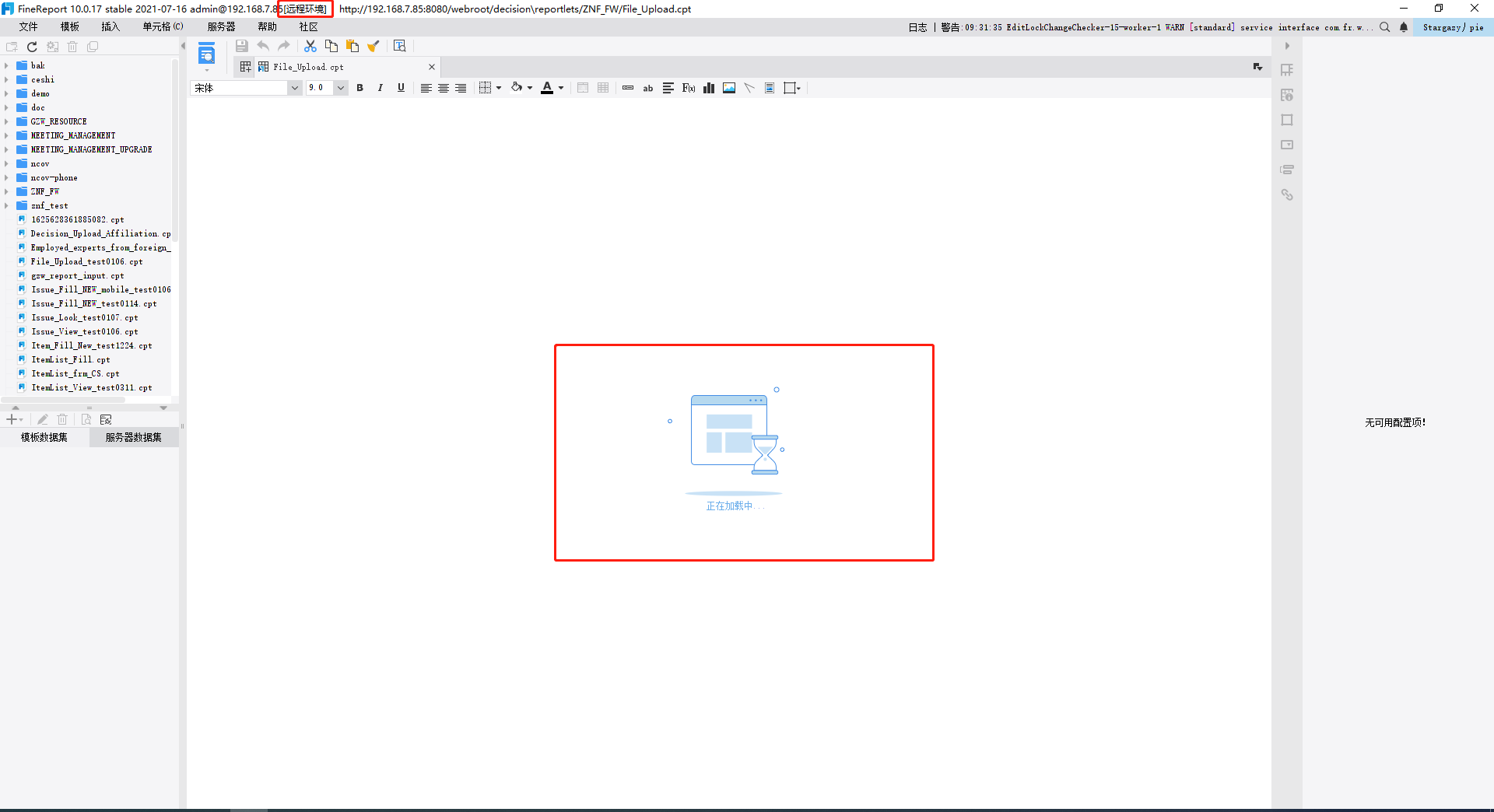Click the Paste clipboard icon
This screenshot has height=812, width=1494.
pos(352,47)
